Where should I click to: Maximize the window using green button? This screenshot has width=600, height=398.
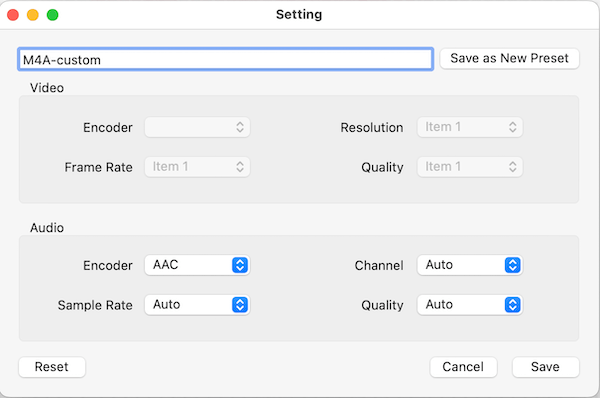52,15
